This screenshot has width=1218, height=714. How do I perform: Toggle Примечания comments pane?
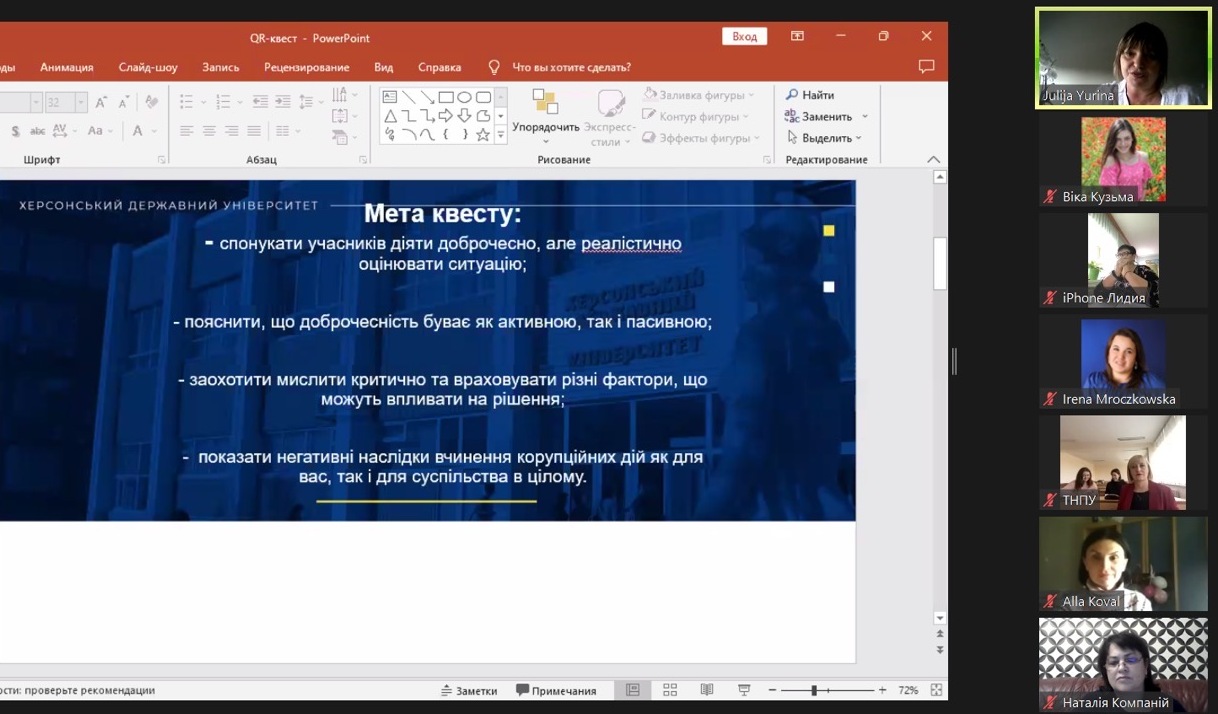tap(556, 691)
